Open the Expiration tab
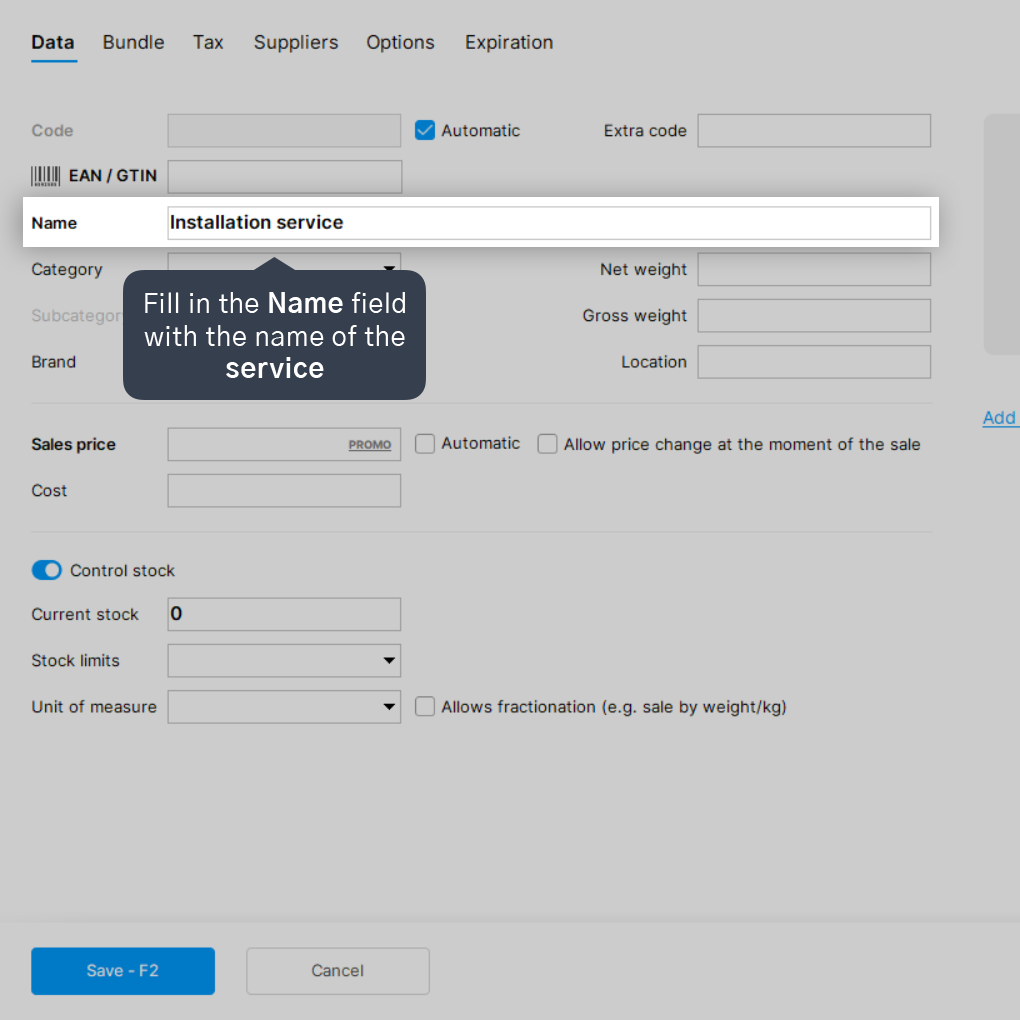This screenshot has height=1020, width=1020. tap(509, 42)
